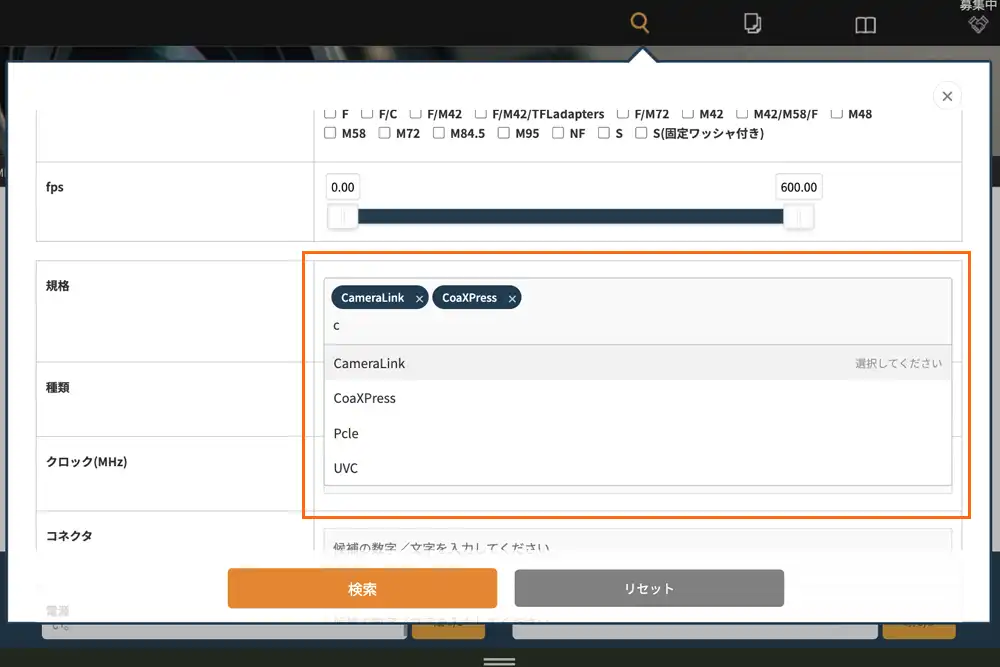Viewport: 1000px width, 667px height.
Task: Enable the F/M42 checkbox
Action: click(x=415, y=114)
